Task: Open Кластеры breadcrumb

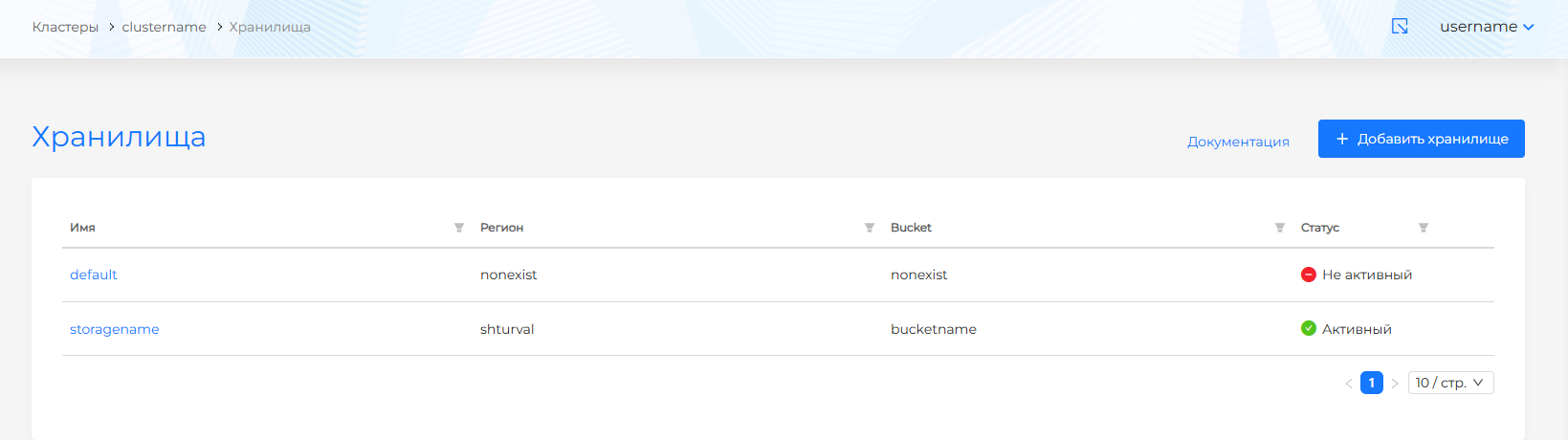Action: pos(65,27)
